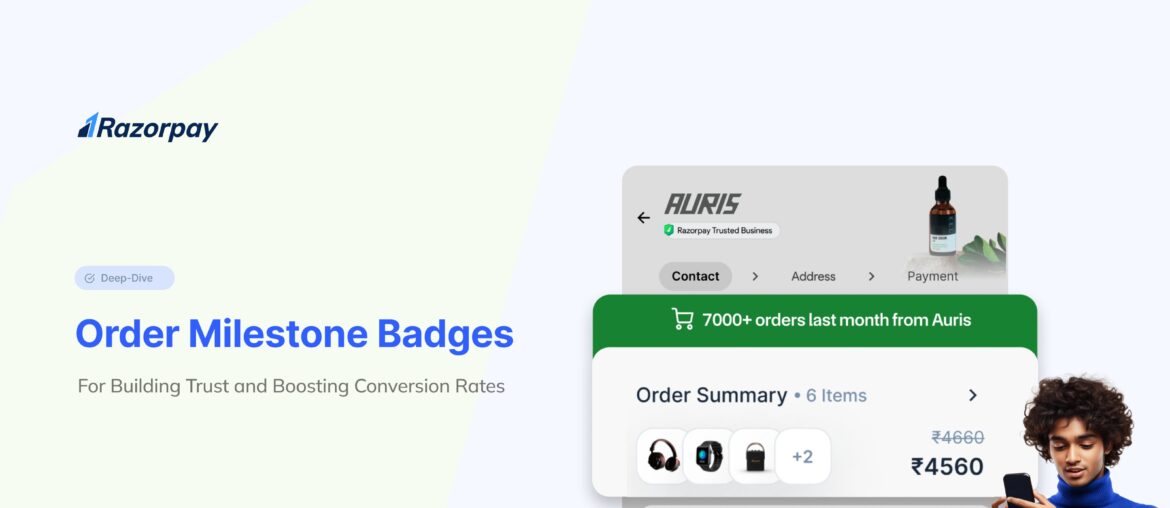
Task: Click the shopping cart icon
Action: tap(683, 320)
